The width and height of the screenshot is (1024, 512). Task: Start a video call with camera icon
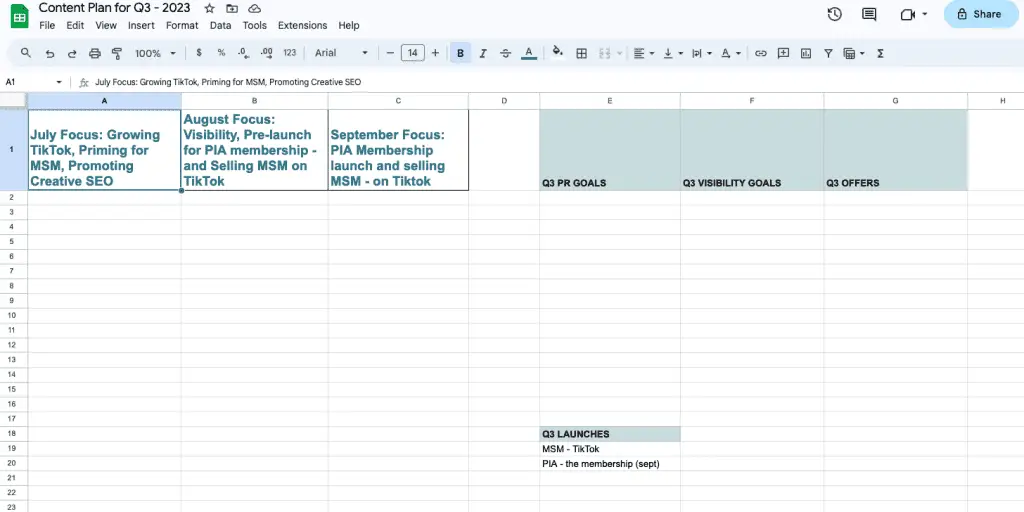[x=907, y=14]
